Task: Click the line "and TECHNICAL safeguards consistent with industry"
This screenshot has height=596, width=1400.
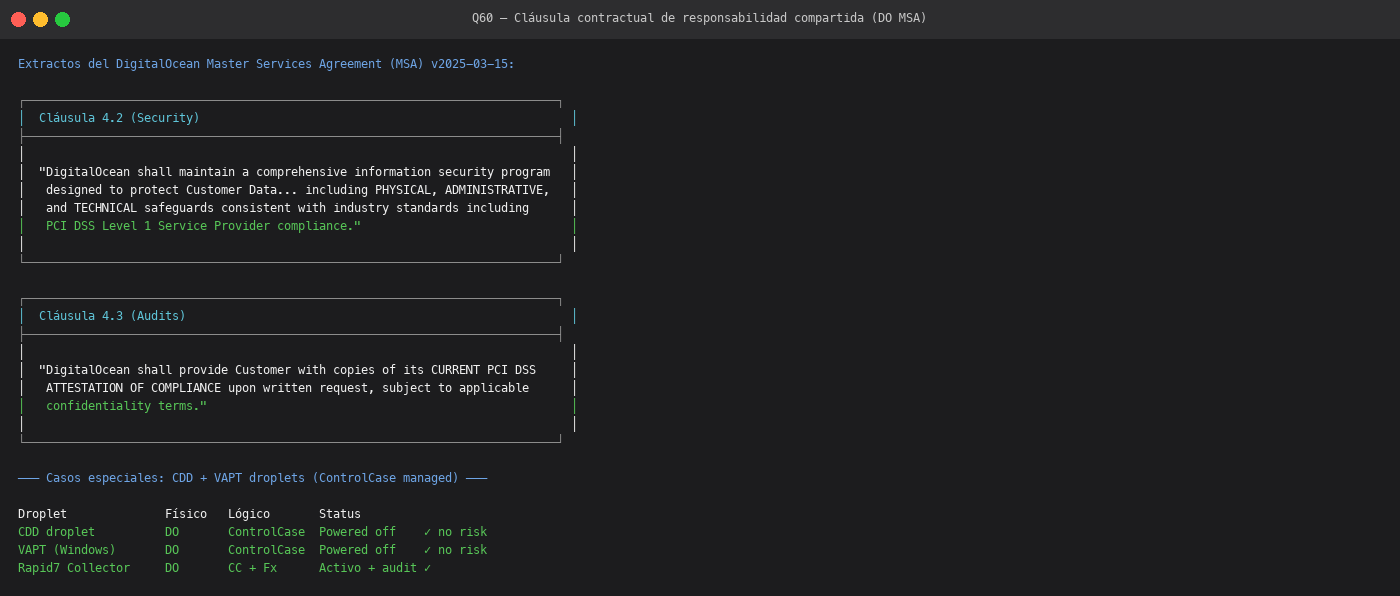Action: (287, 208)
